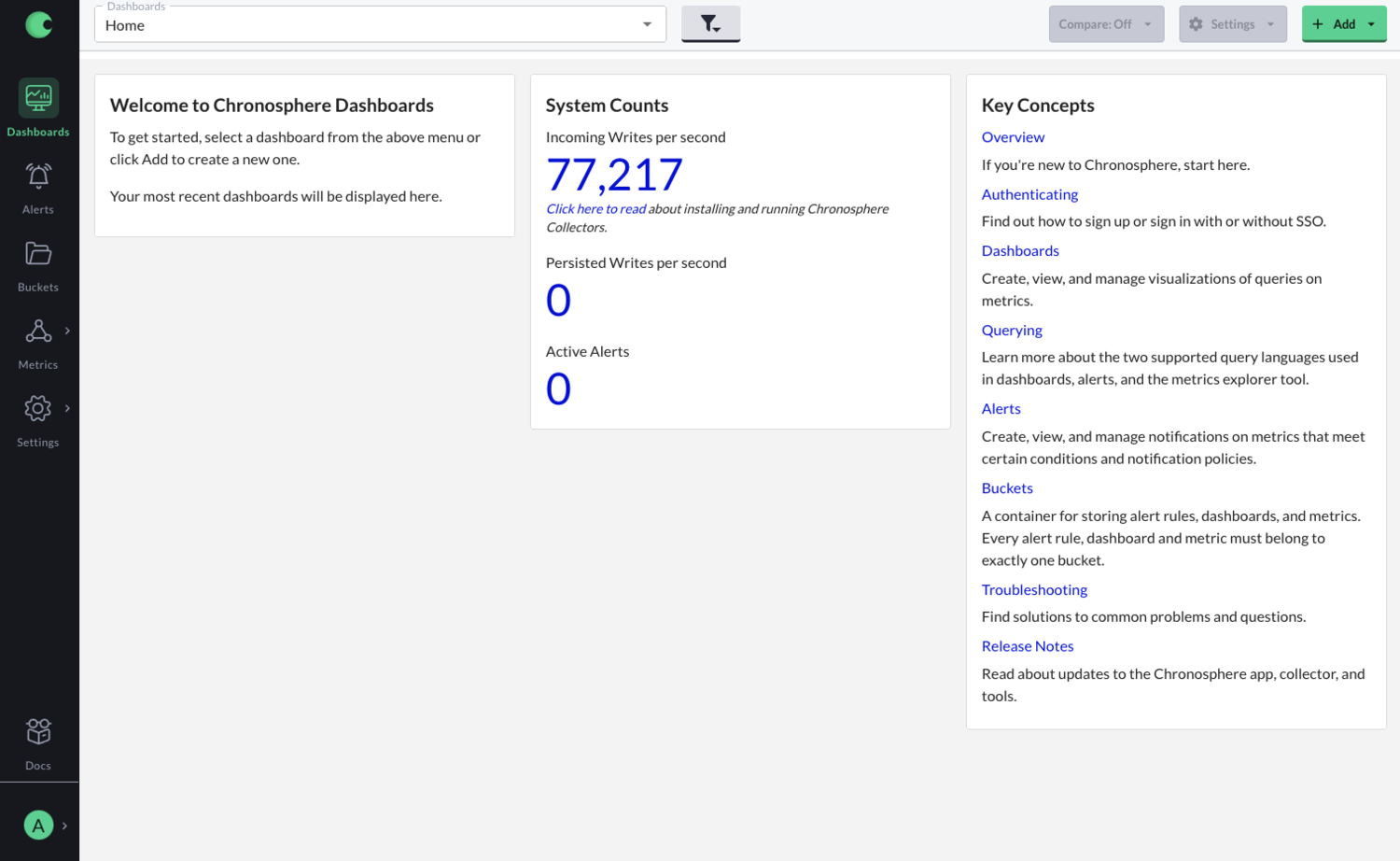Open the Add button dropdown arrow
Image resolution: width=1400 pixels, height=861 pixels.
tap(1371, 24)
